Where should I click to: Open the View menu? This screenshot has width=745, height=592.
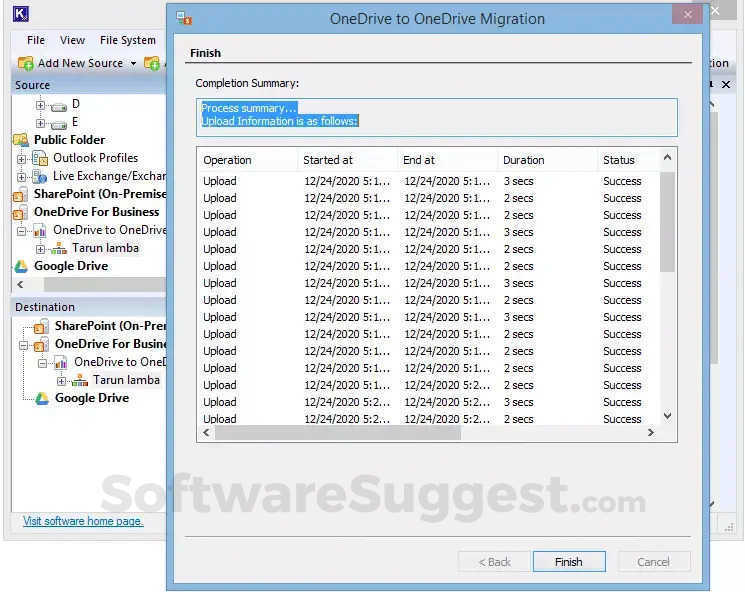(x=72, y=40)
